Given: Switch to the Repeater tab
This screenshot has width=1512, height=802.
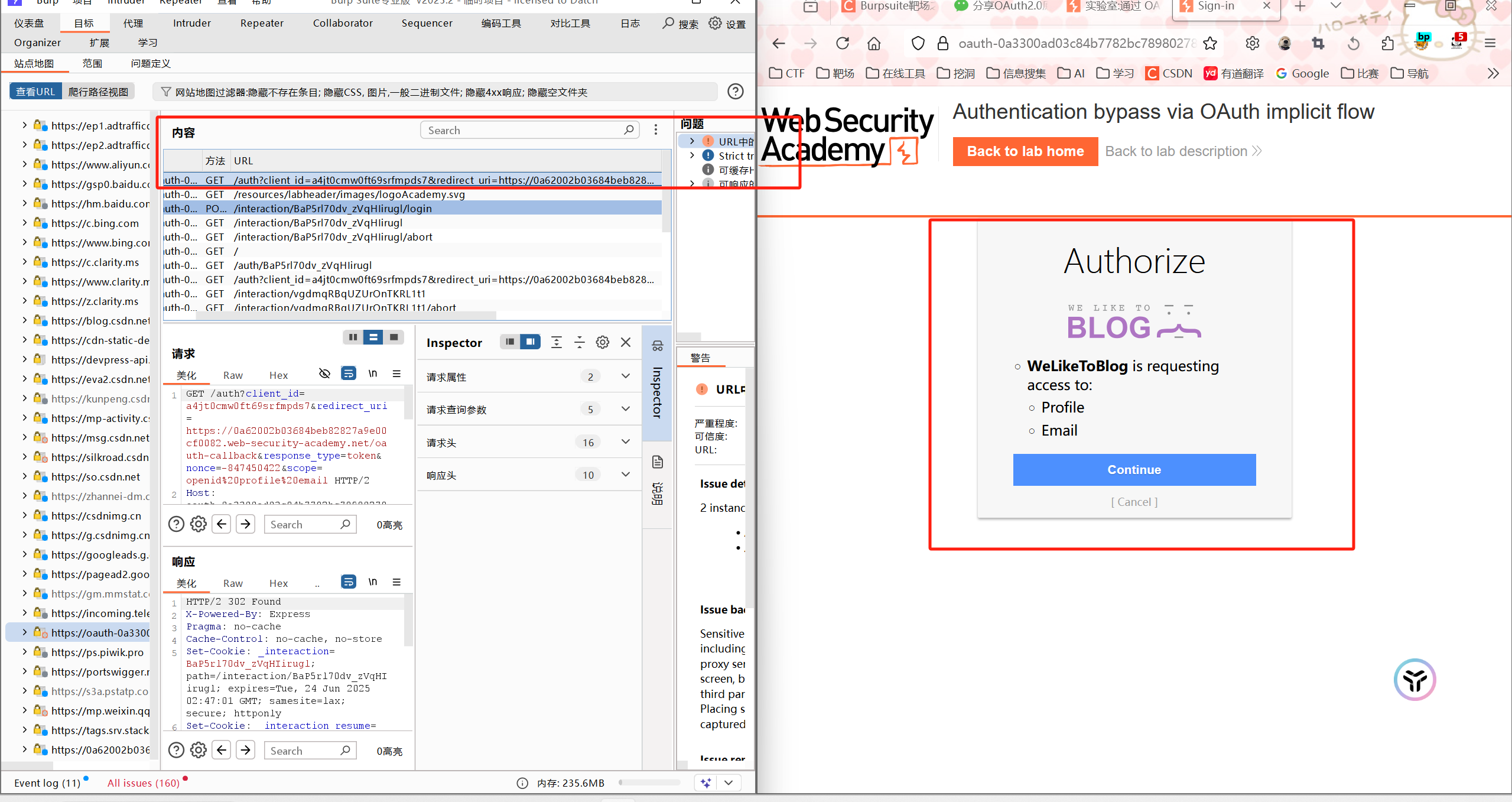Looking at the screenshot, I should pos(262,23).
